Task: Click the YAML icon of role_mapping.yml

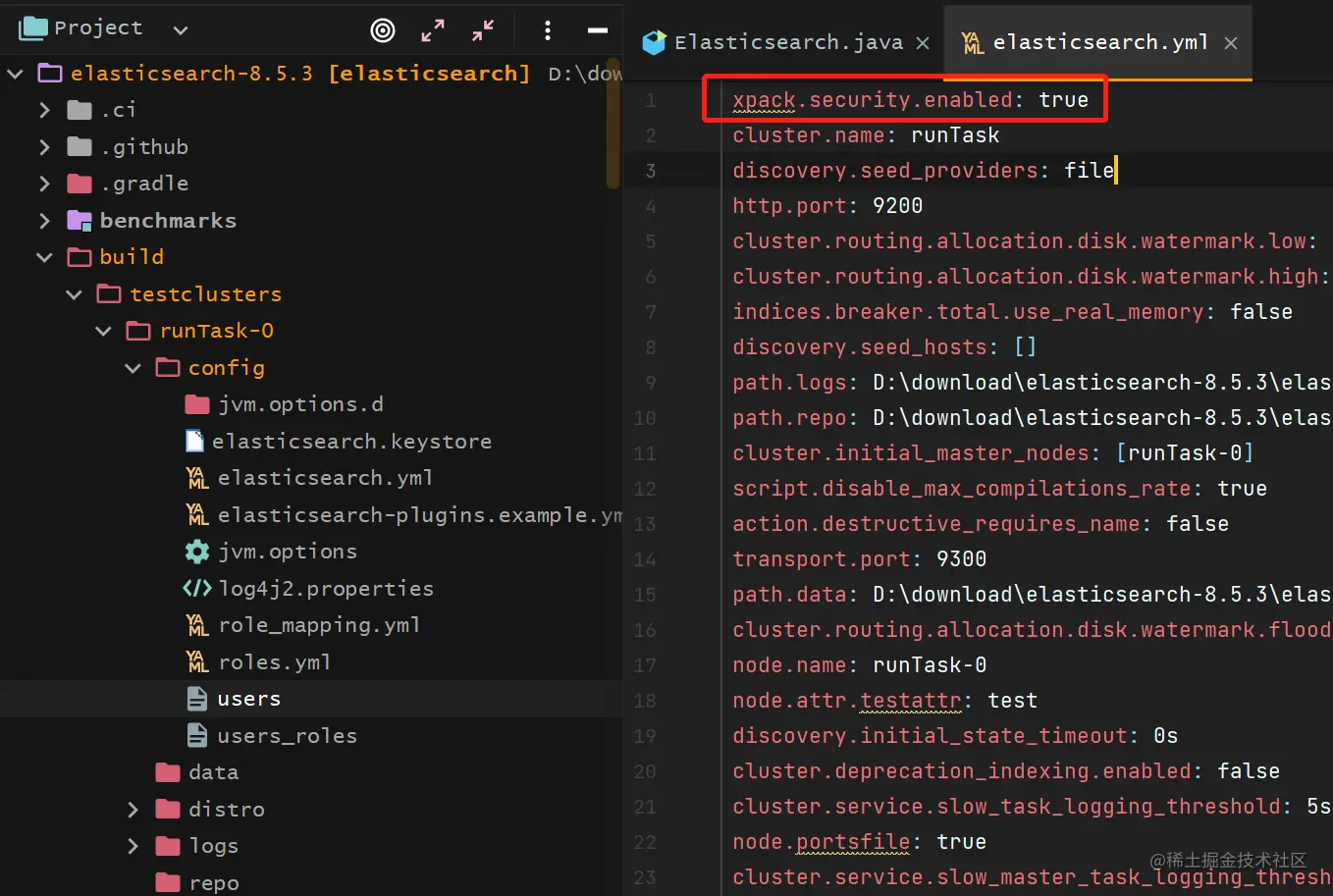Action: [197, 625]
